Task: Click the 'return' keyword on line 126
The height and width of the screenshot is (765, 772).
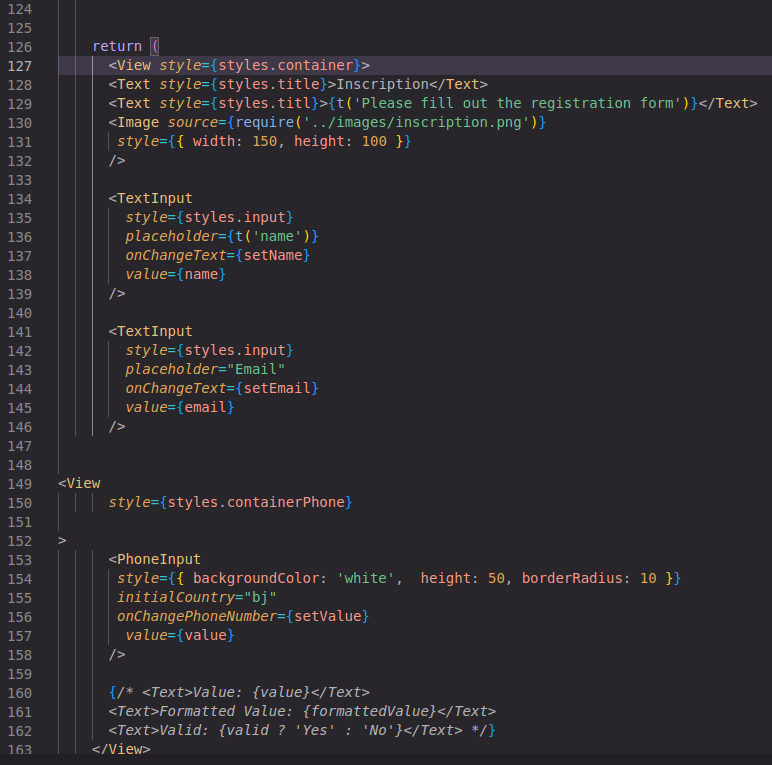Action: tap(117, 47)
